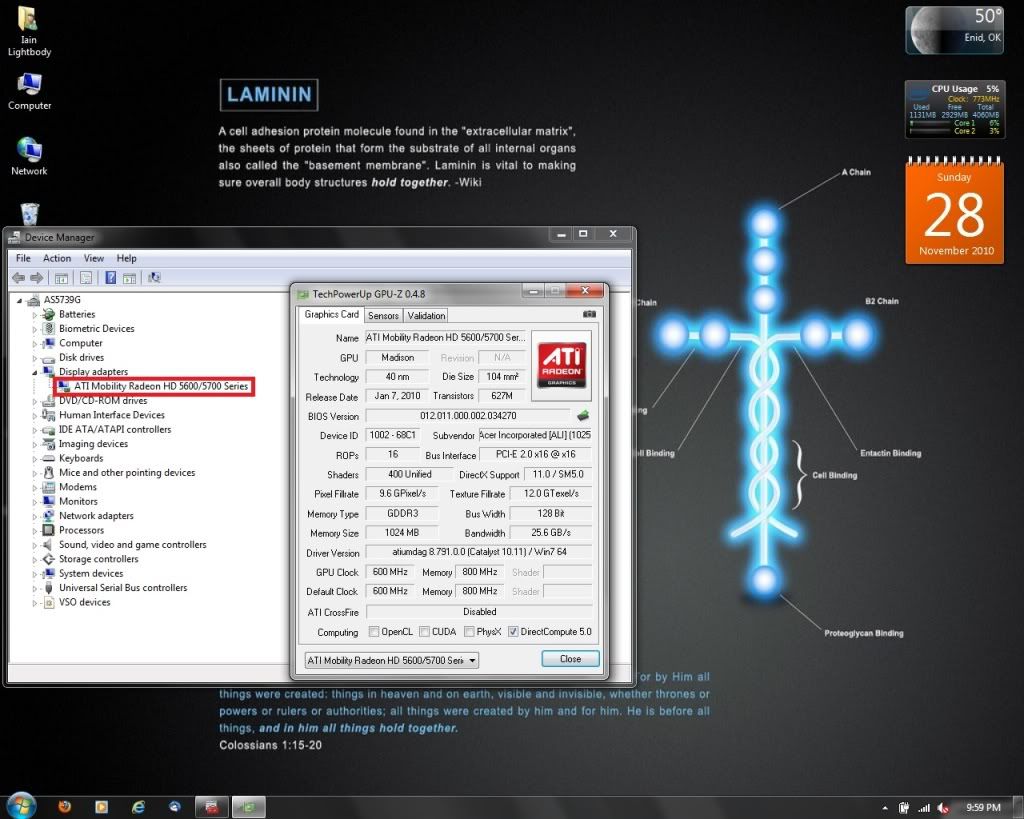Click the Scan for hardware changes icon
This screenshot has height=819, width=1024.
[x=154, y=278]
